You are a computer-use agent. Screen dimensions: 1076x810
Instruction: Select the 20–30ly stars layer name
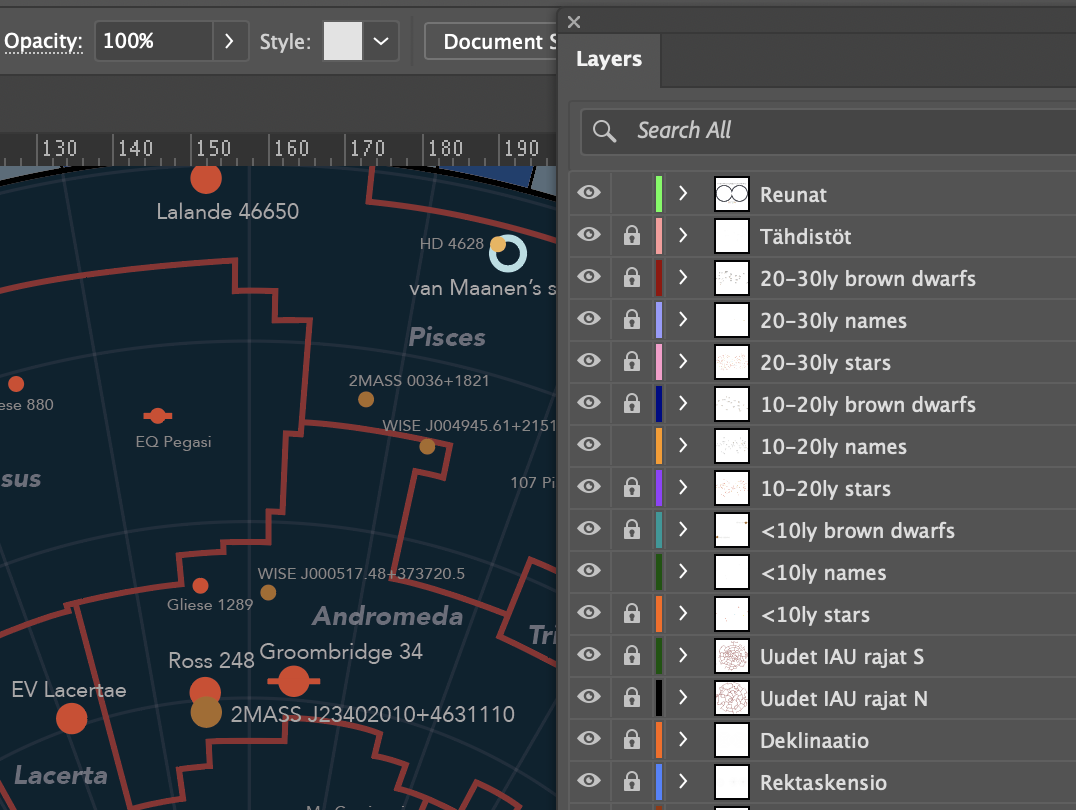tap(826, 362)
